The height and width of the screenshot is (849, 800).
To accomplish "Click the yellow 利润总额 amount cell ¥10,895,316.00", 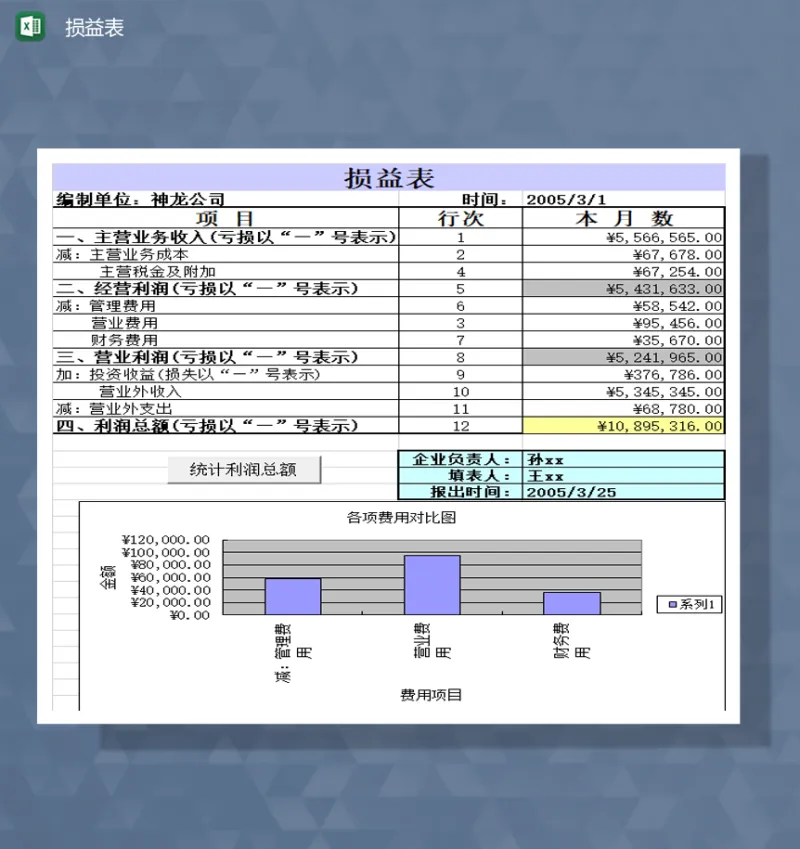I will point(660,426).
